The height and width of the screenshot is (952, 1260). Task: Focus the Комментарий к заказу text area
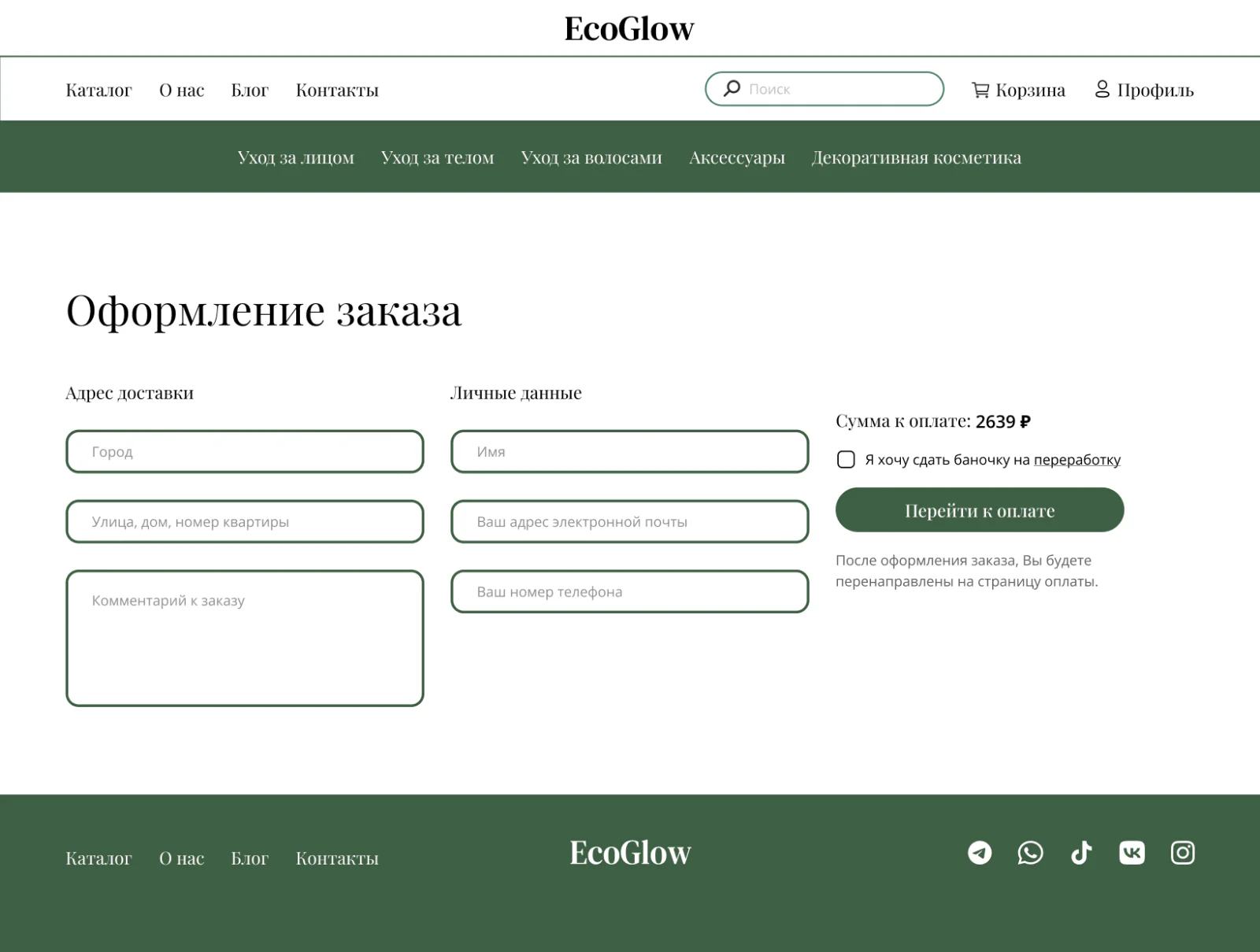pyautogui.click(x=245, y=638)
